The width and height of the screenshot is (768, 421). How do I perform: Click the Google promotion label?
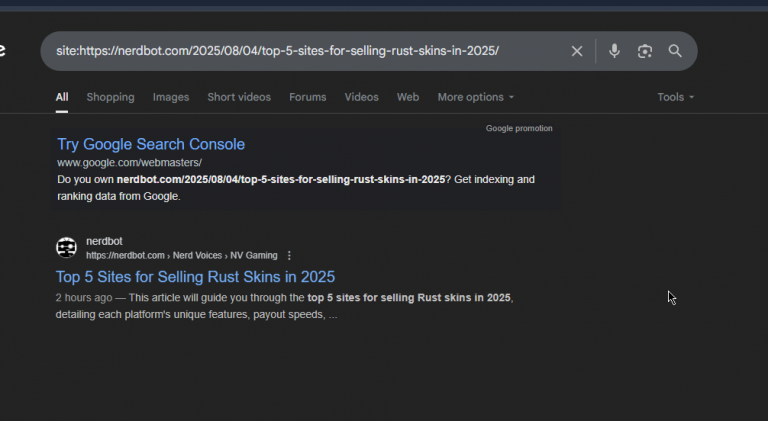click(x=519, y=128)
